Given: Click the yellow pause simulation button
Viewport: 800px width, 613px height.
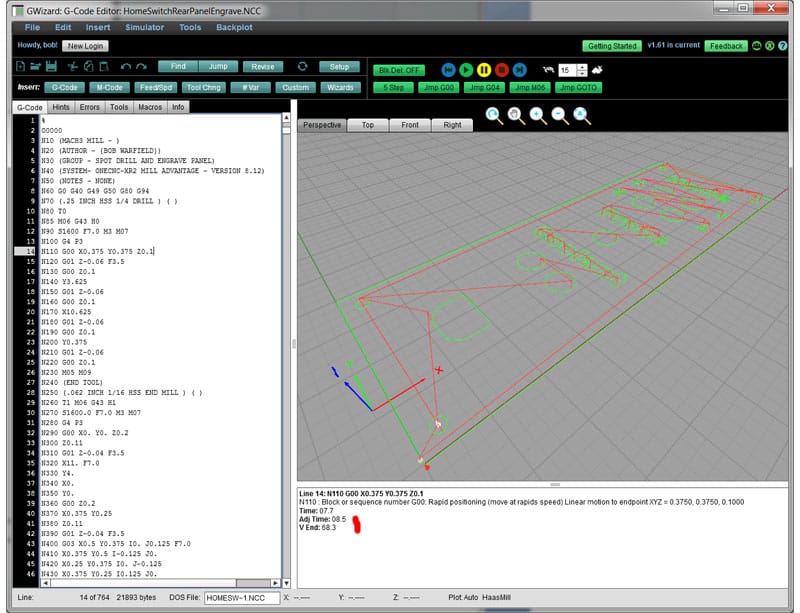Looking at the screenshot, I should tap(484, 69).
